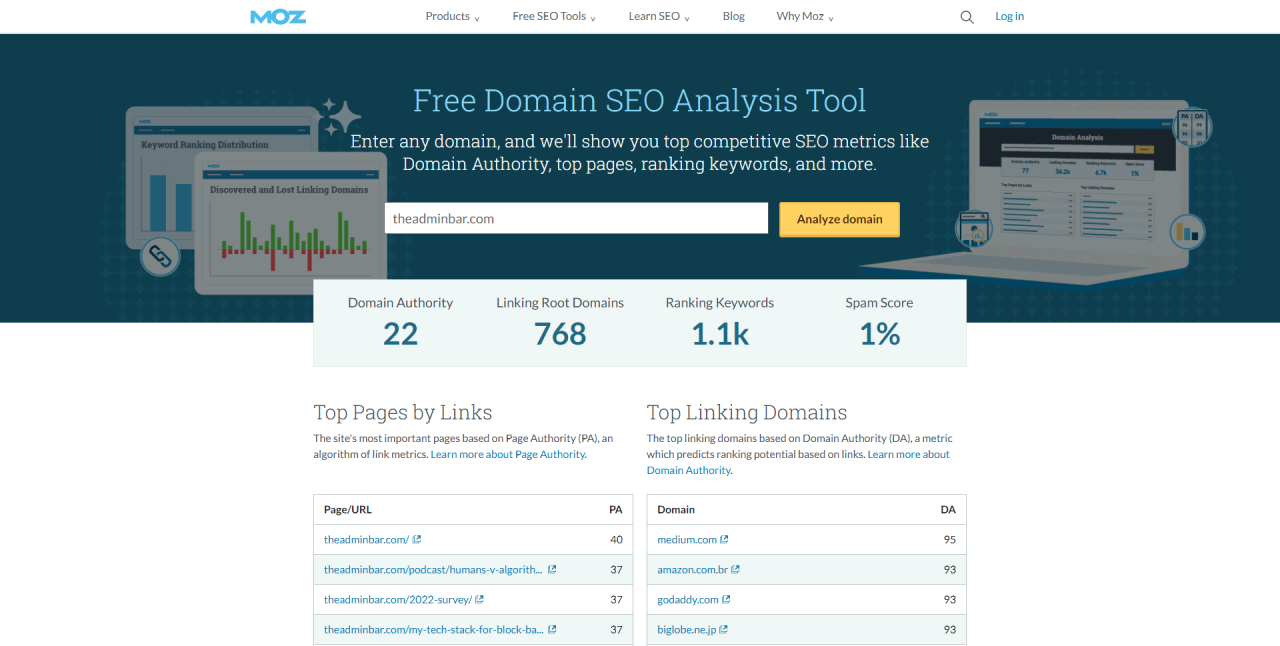Open external link icon beside biglobe.ne.jp
The image size is (1280, 646).
tap(724, 629)
